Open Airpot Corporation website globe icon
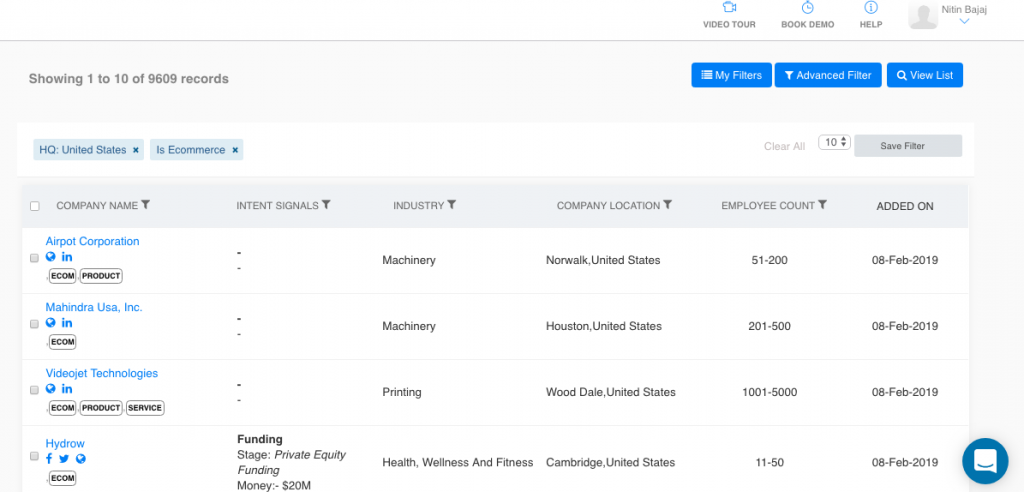The width and height of the screenshot is (1024, 492). pos(50,257)
